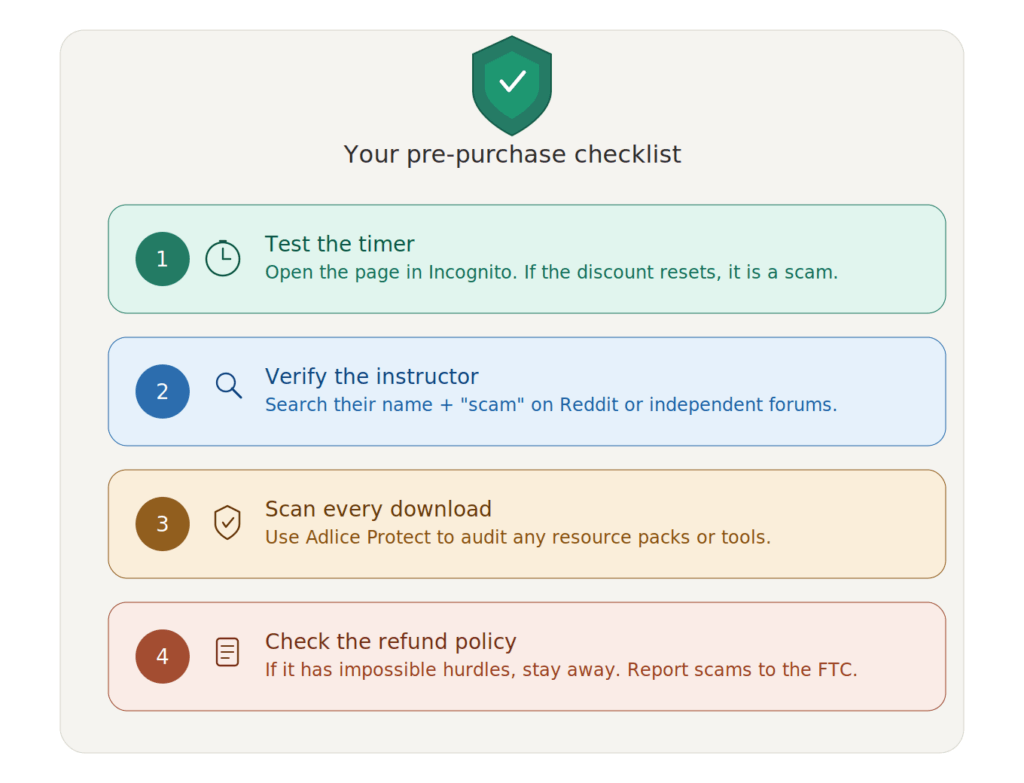Click "Your pre-purchase checklist" title
This screenshot has height=783, width=1024.
click(x=512, y=155)
